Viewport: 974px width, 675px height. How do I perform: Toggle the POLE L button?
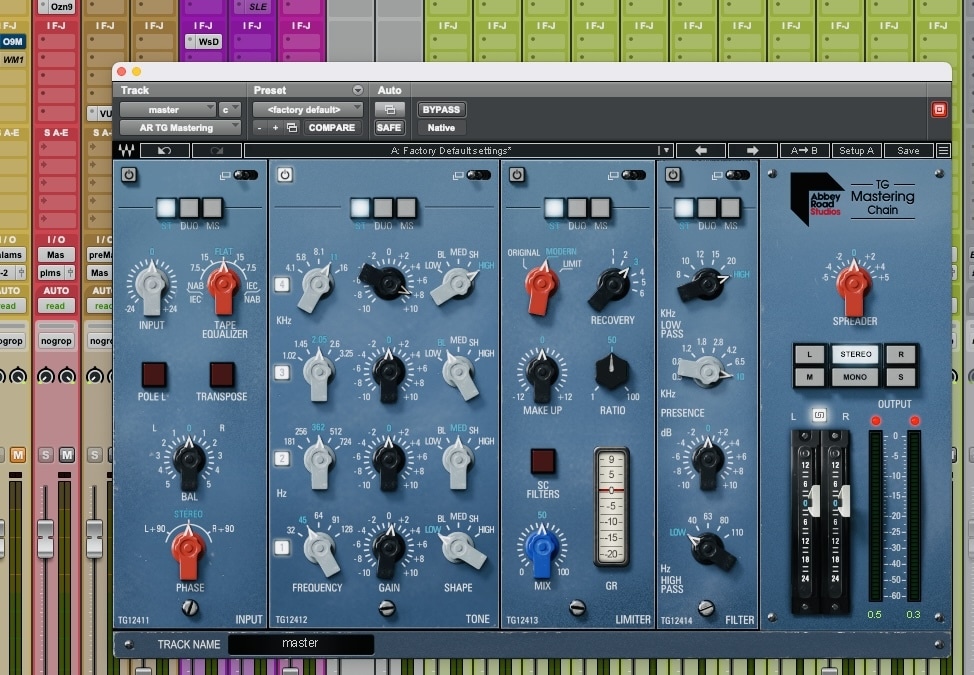(153, 374)
